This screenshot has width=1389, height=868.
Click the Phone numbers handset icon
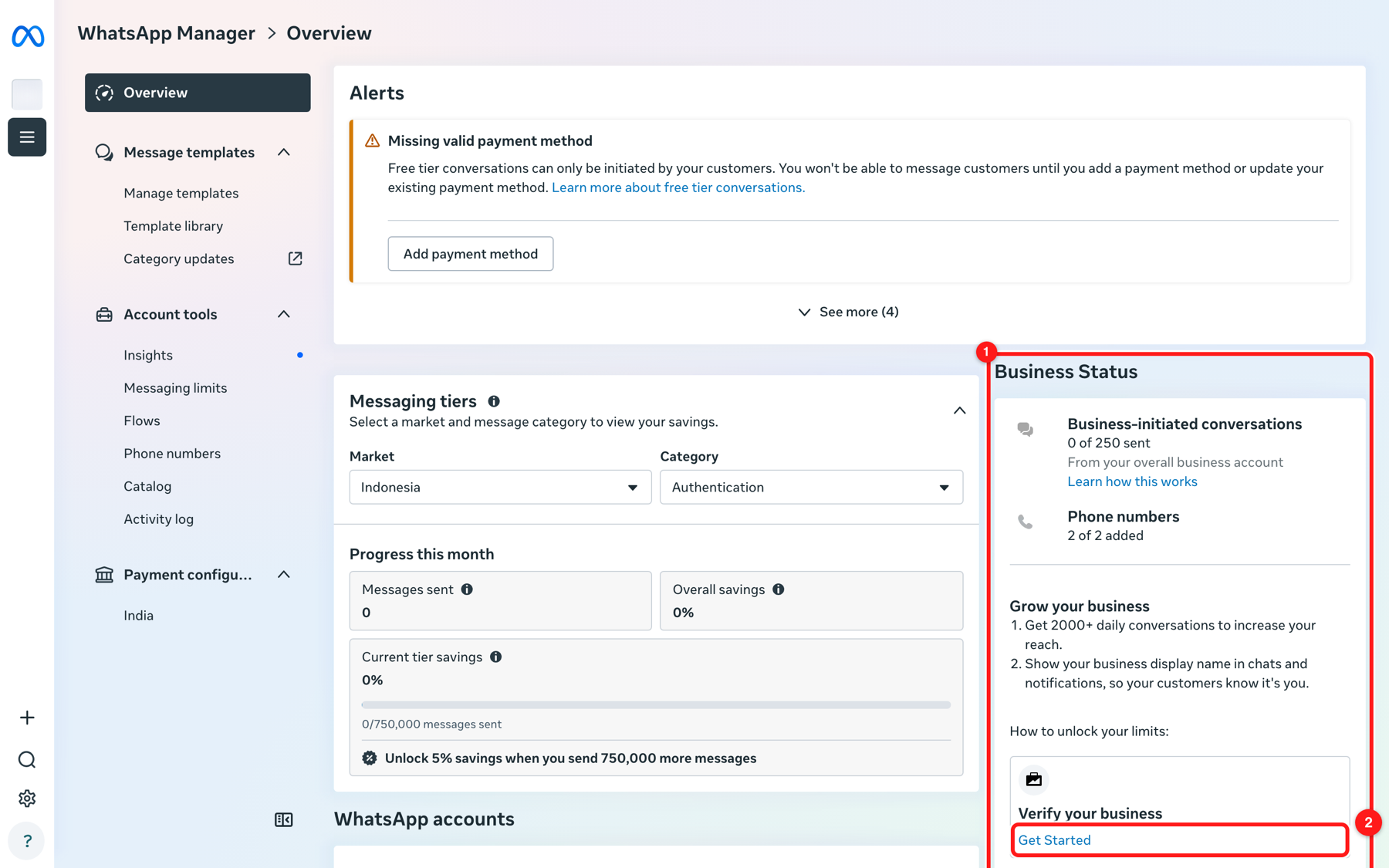click(x=1026, y=522)
